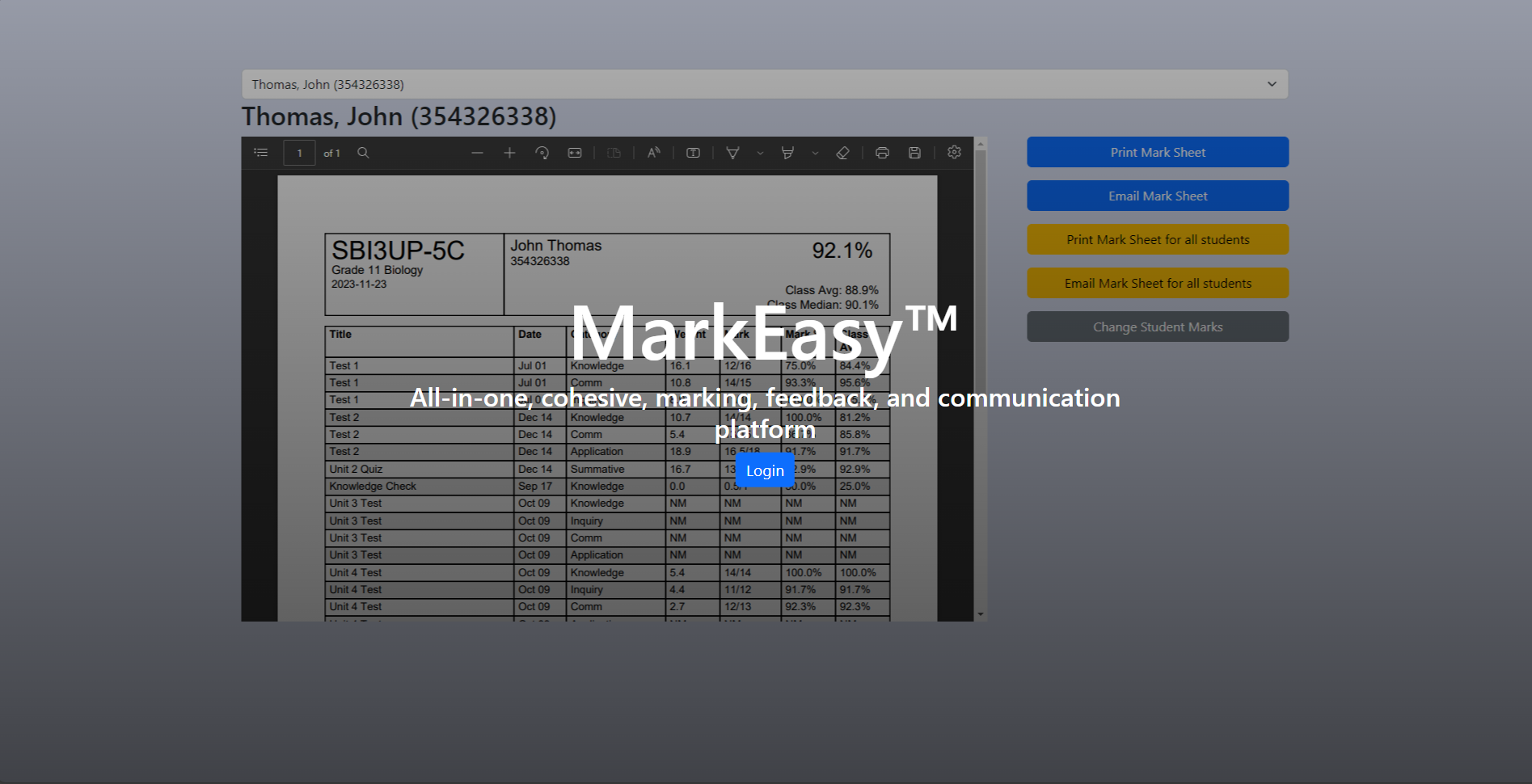Expand the highlighter options chevron

[x=815, y=152]
